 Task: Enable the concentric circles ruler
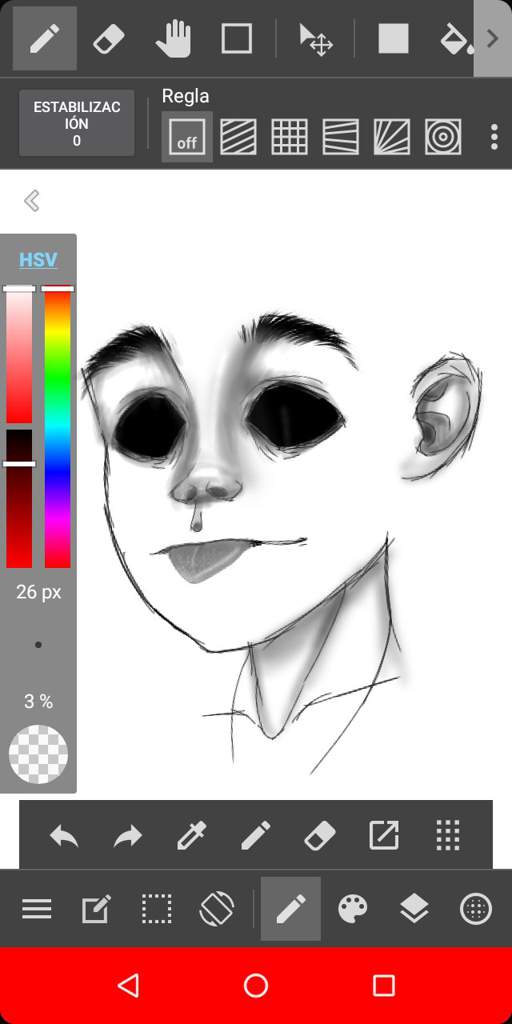coord(443,136)
